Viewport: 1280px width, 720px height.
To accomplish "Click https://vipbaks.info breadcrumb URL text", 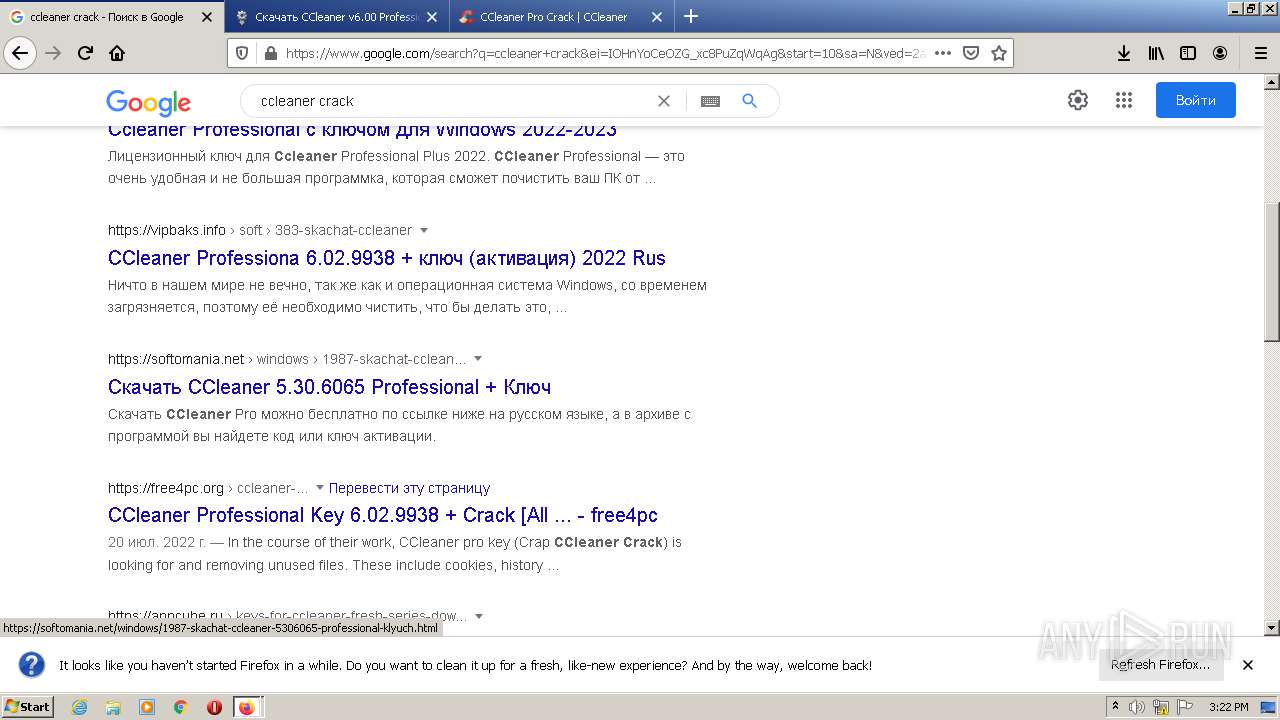I will [x=167, y=230].
